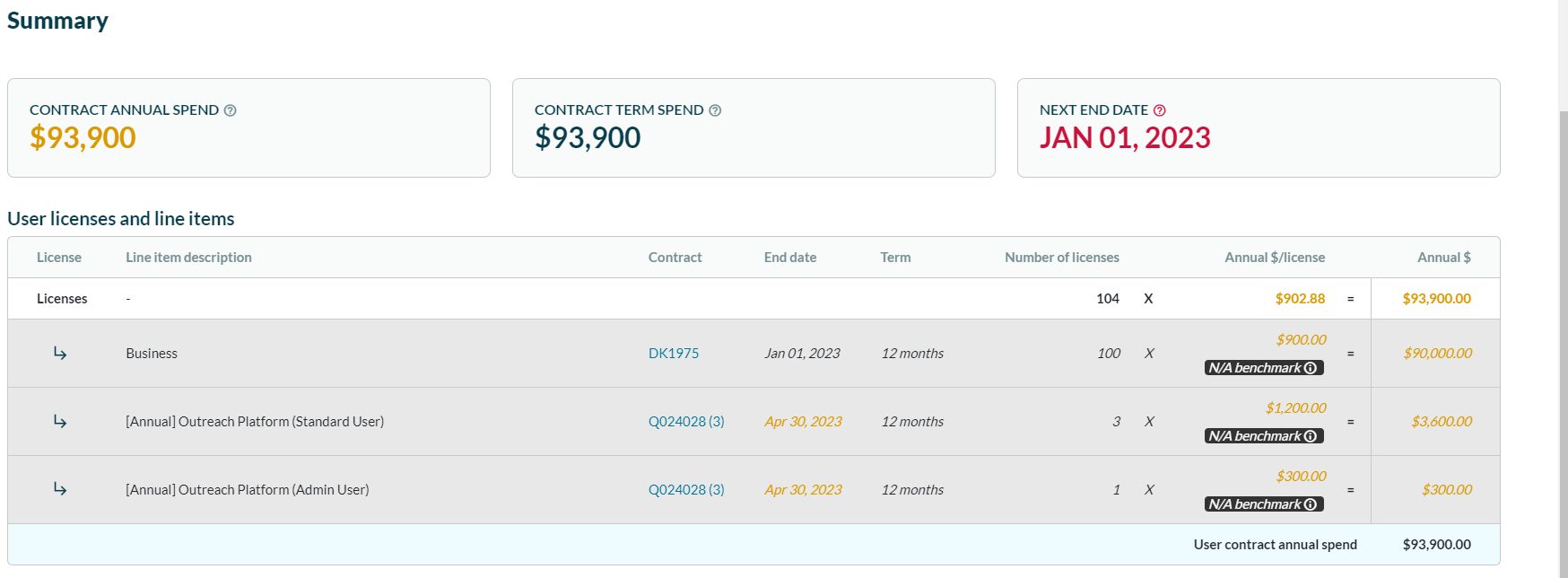Screen dimensions: 1568x578
Task: Click info icon on Business row benchmark badge
Action: (1311, 368)
